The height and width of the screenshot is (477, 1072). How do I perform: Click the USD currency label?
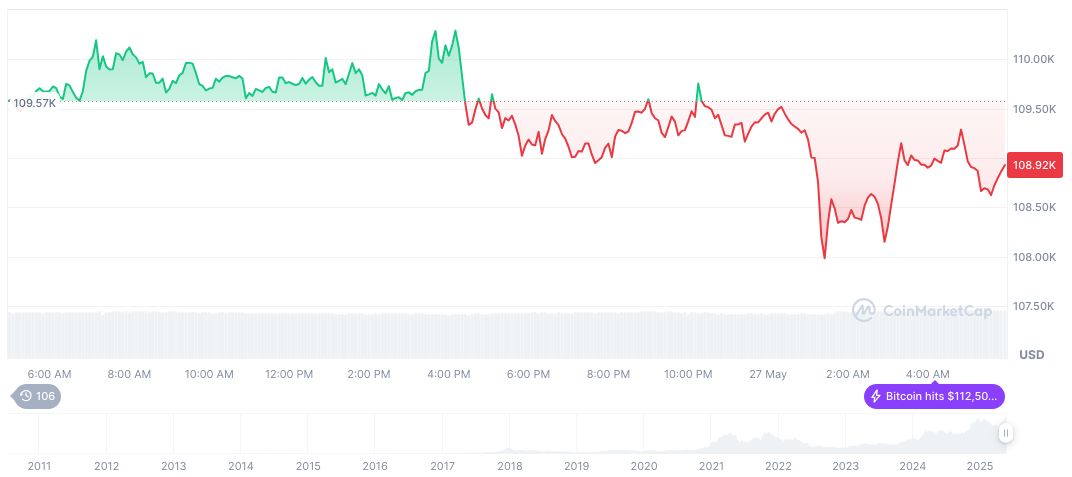click(x=1031, y=355)
